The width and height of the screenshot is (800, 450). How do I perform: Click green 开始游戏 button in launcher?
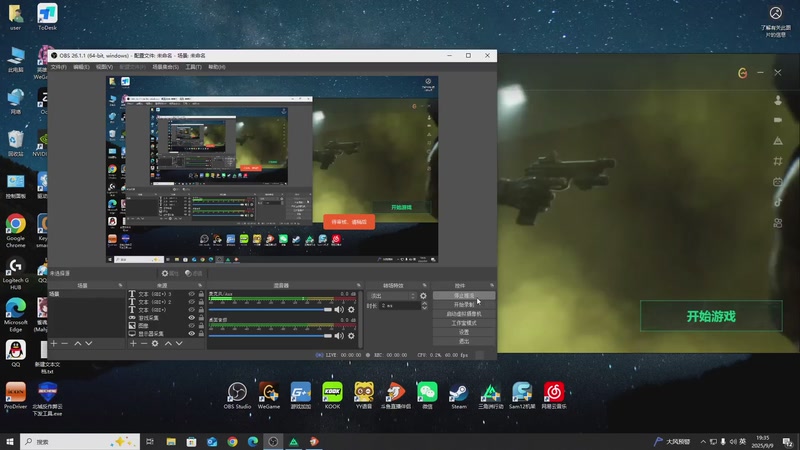click(x=711, y=316)
